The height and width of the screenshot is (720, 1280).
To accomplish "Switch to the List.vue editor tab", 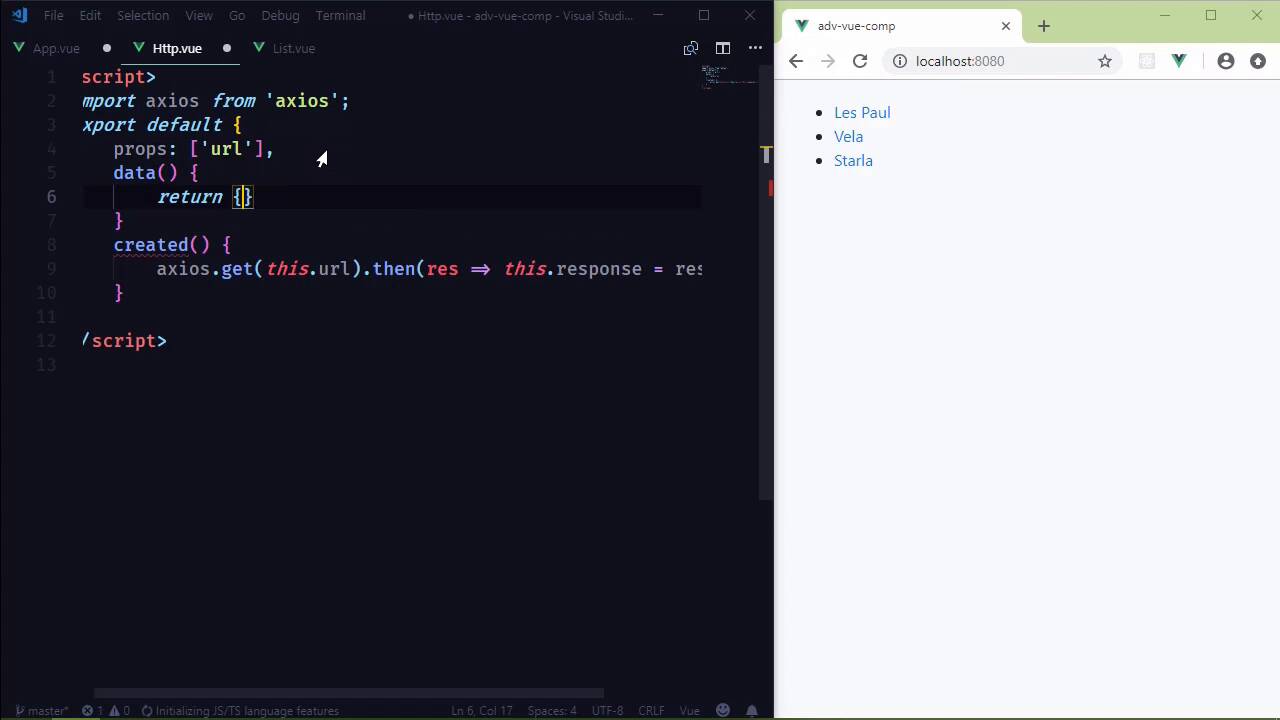I will click(294, 48).
